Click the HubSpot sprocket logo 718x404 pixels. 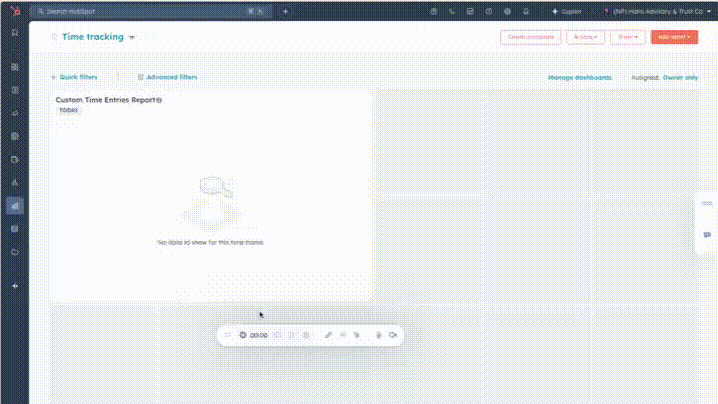pos(14,11)
